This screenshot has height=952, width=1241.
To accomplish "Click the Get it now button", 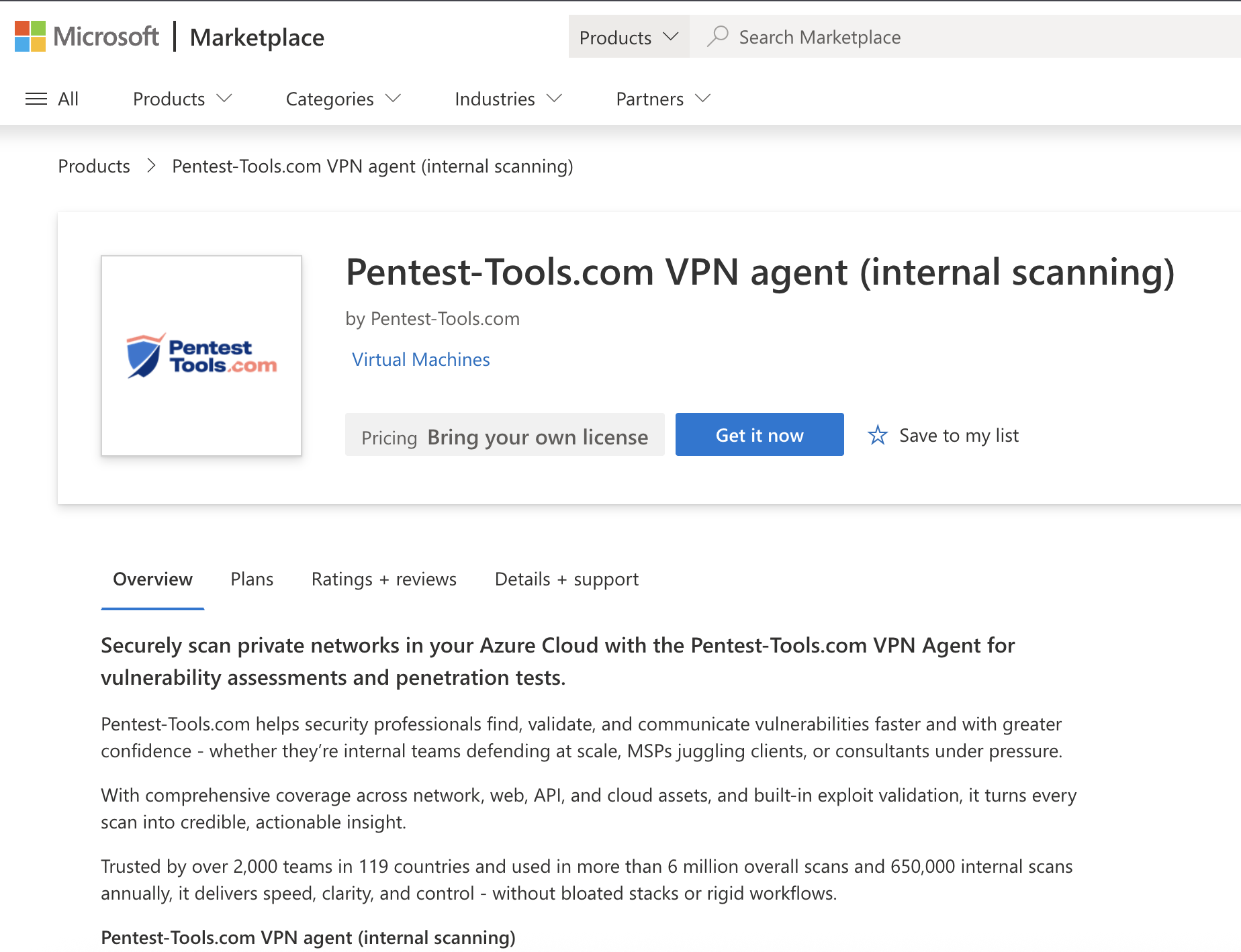I will tap(760, 434).
